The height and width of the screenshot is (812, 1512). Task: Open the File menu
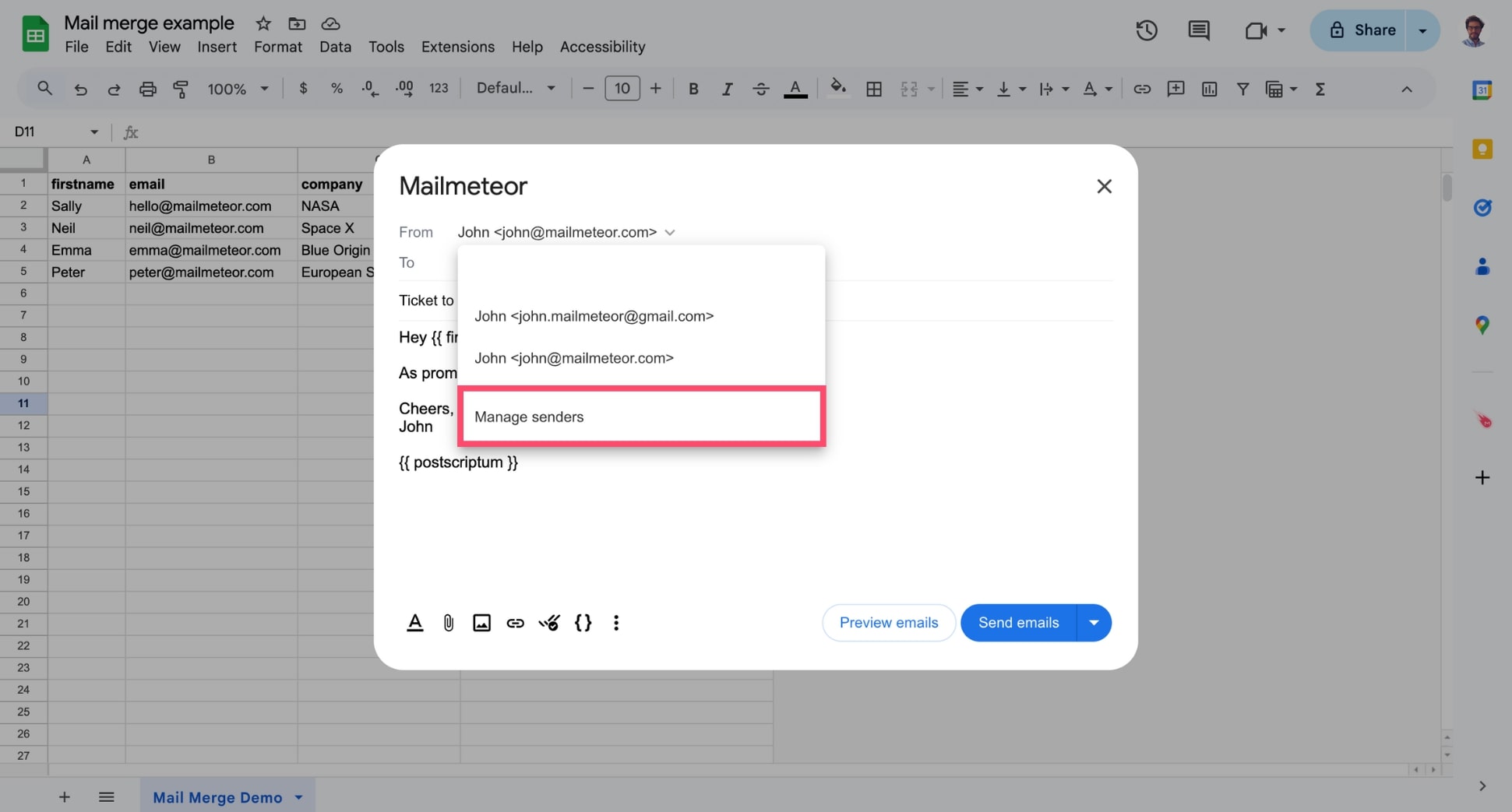tap(76, 47)
